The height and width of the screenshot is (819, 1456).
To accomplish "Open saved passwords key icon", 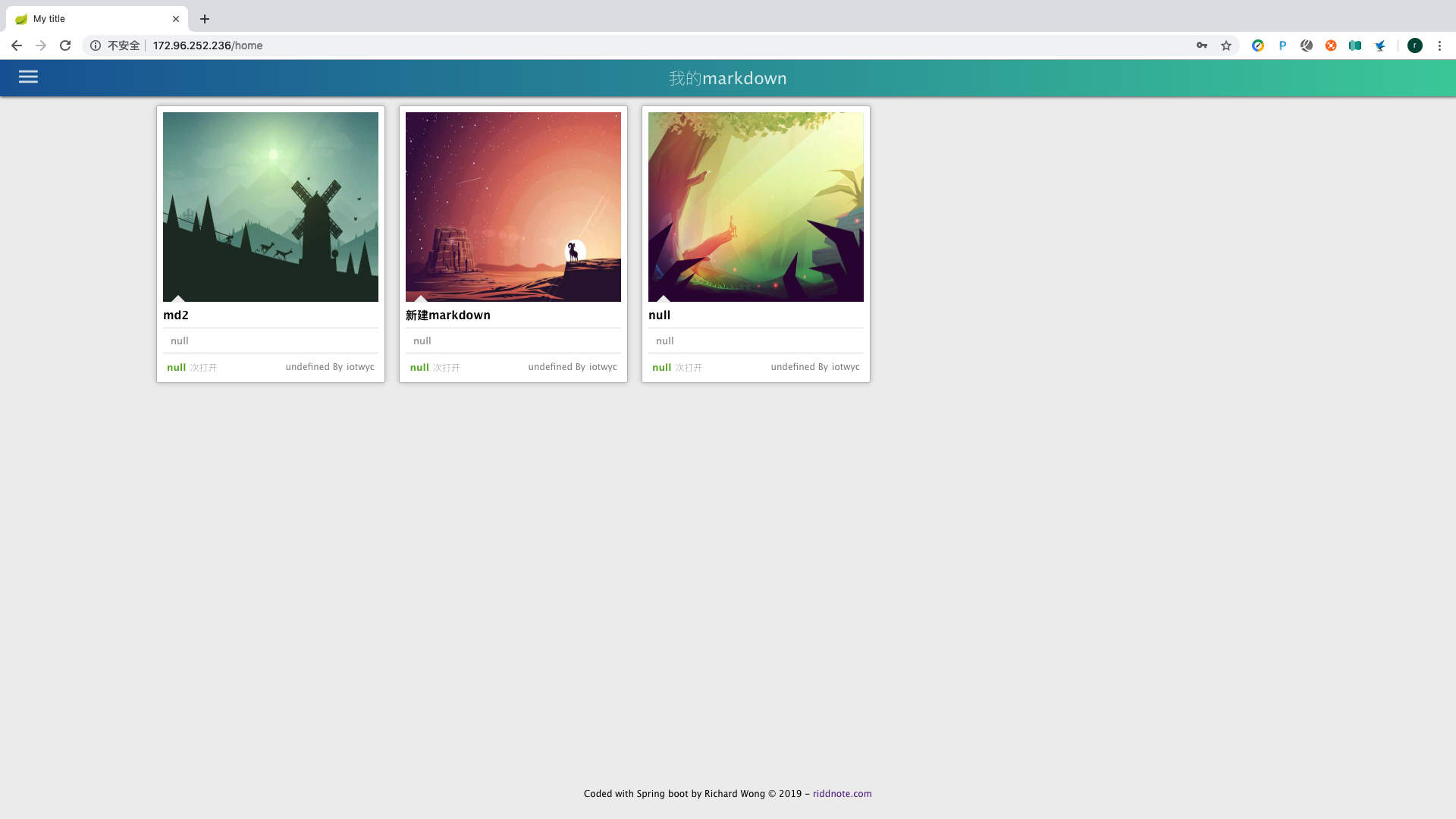I will click(1202, 45).
